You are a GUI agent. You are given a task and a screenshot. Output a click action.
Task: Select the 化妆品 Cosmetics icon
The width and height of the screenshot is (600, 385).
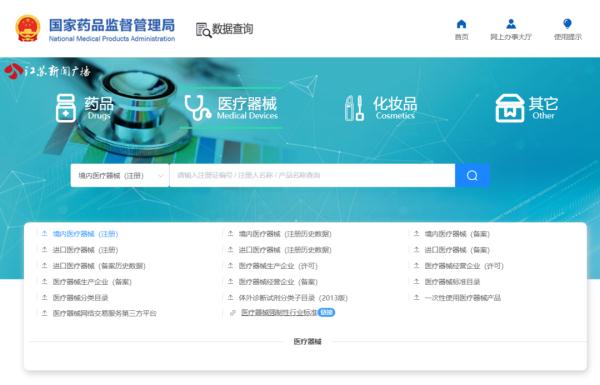pos(354,108)
